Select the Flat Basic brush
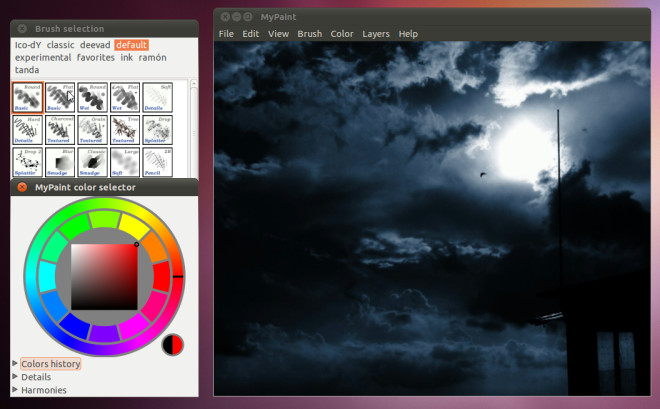Image resolution: width=660 pixels, height=409 pixels. tap(60, 97)
